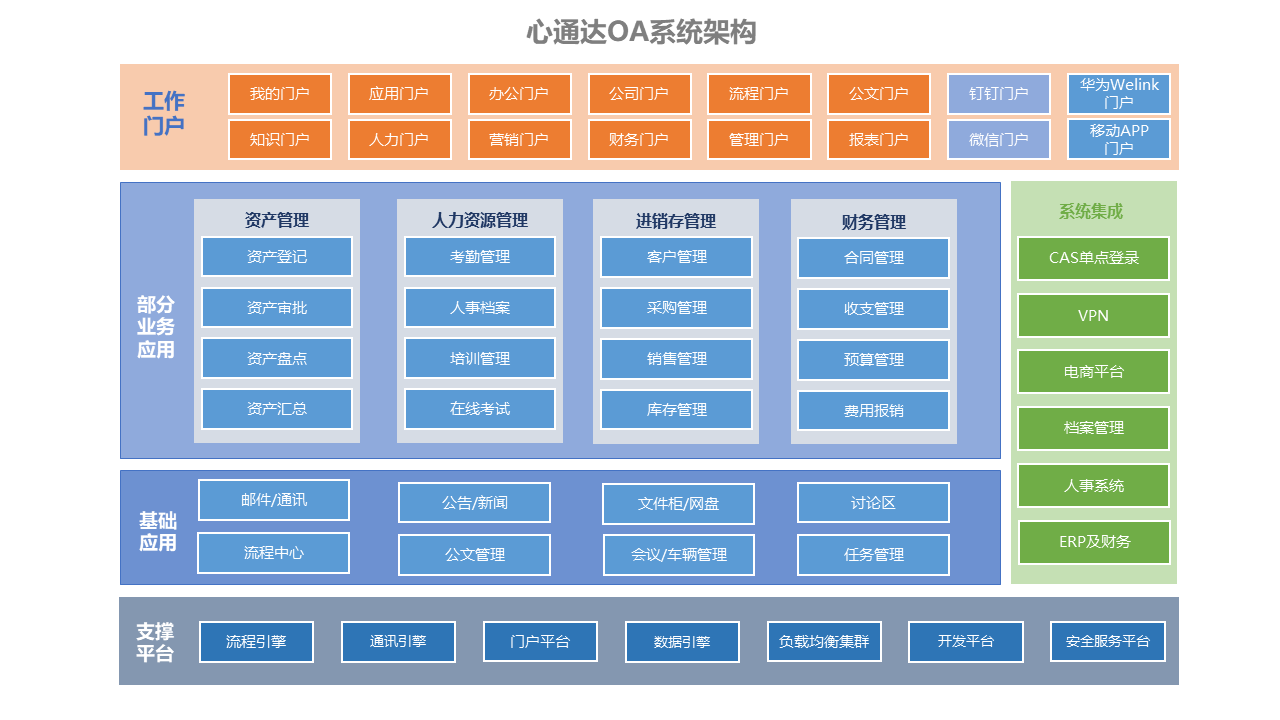The width and height of the screenshot is (1280, 720).
Task: Click the ERP及财务 box
Action: [x=1094, y=542]
